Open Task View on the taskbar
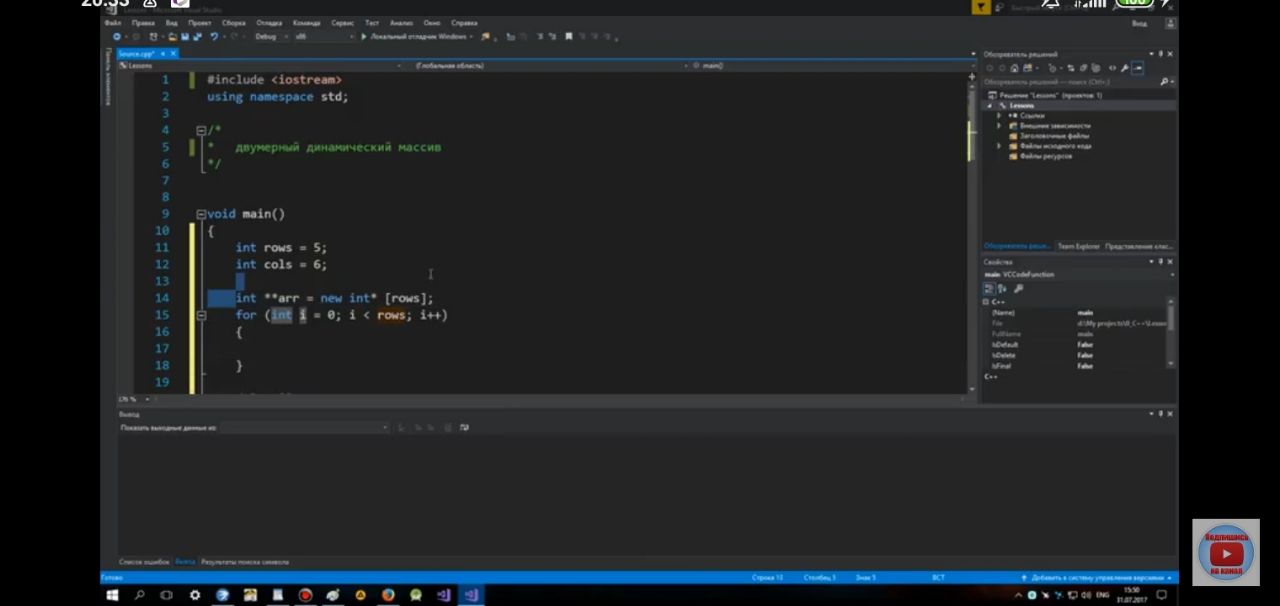The image size is (1280, 606). (x=166, y=595)
